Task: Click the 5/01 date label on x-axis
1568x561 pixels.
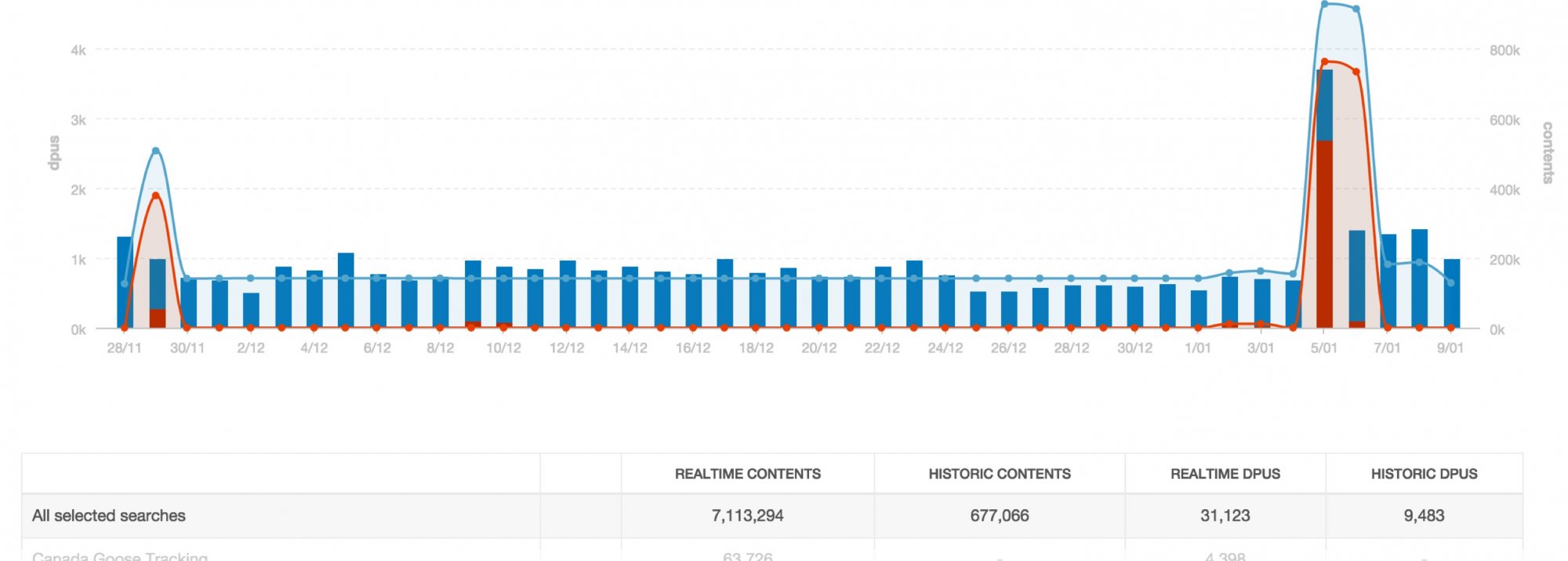Action: coord(1323,348)
